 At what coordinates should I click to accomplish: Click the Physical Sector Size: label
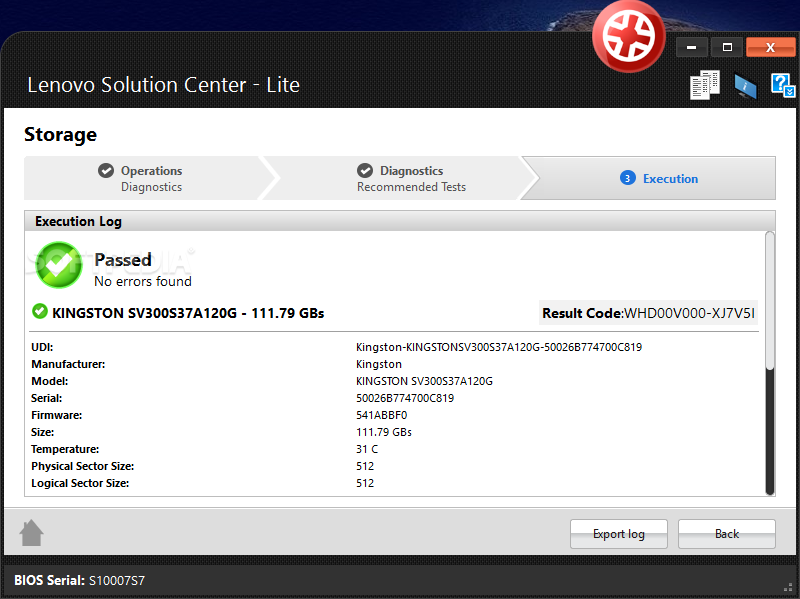coord(83,466)
